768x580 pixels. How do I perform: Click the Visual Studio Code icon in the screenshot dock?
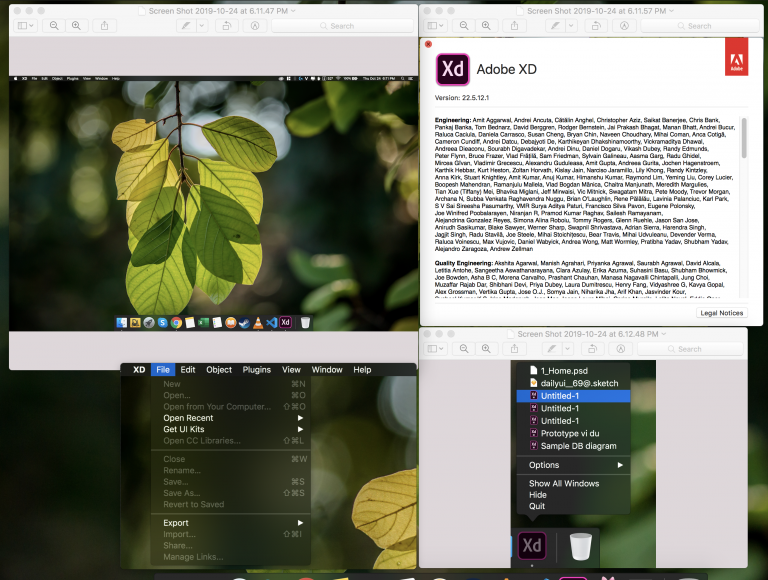click(271, 322)
